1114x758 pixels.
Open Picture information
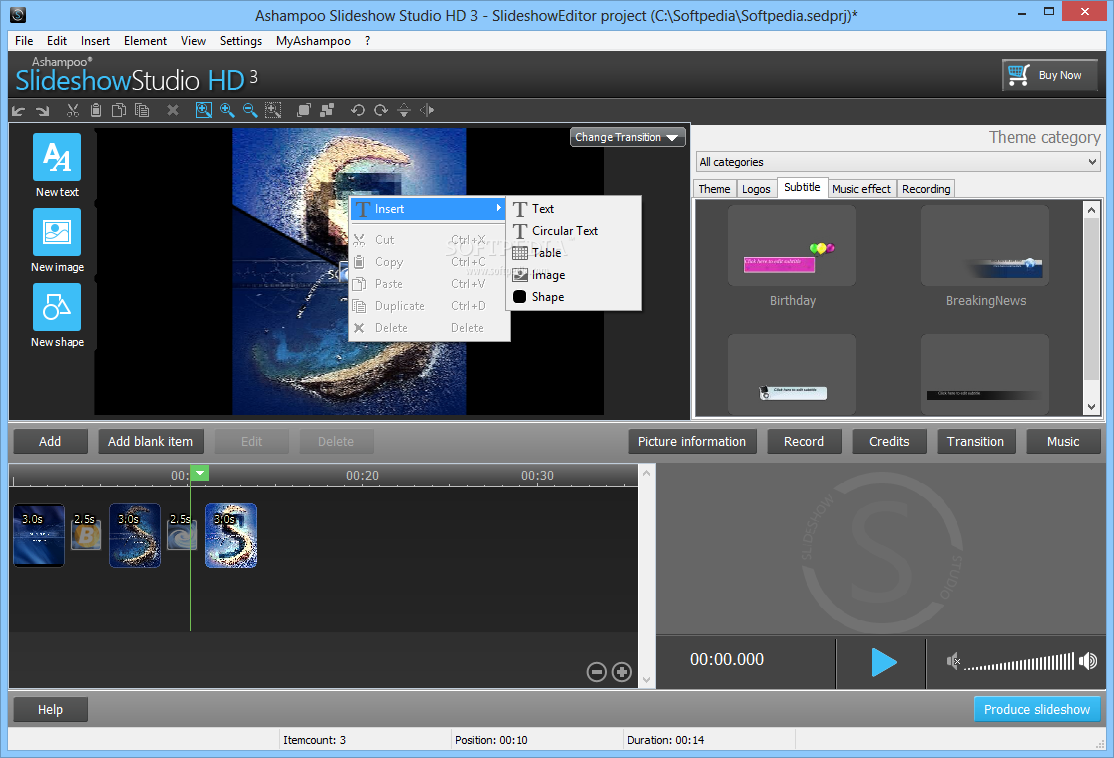pyautogui.click(x=692, y=441)
